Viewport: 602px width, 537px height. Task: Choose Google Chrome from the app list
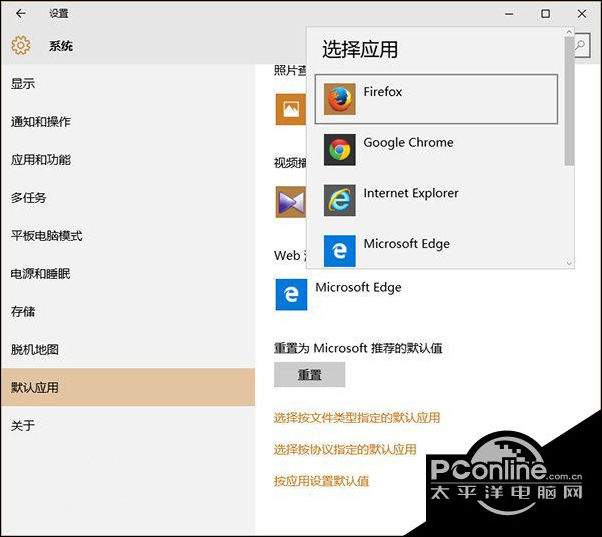(436, 150)
